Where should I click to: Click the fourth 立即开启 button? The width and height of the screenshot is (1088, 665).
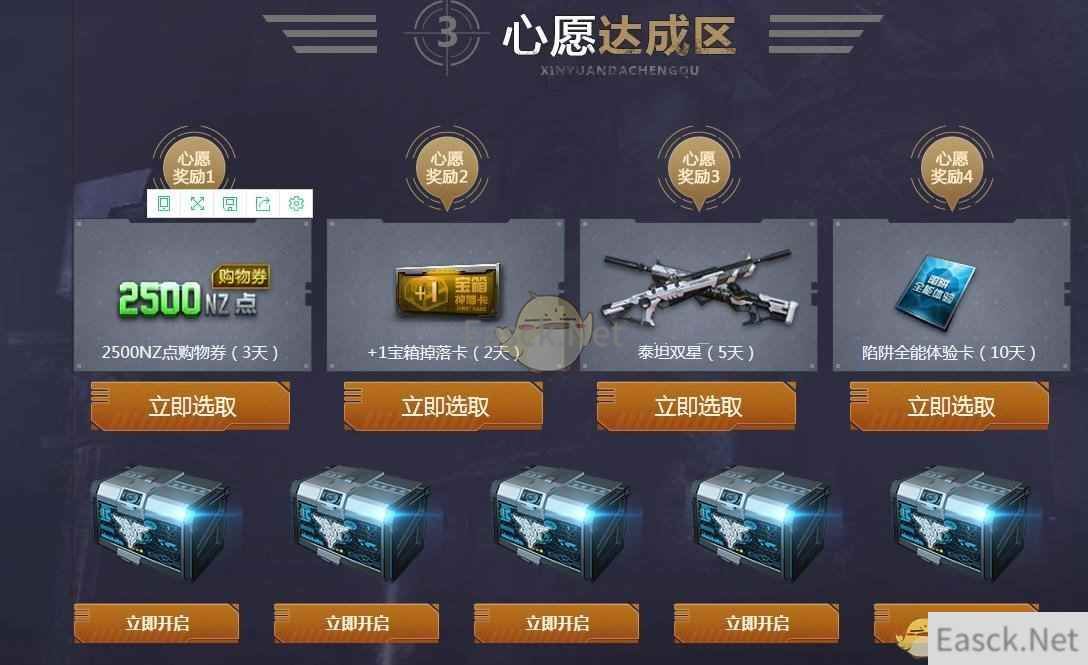pyautogui.click(x=756, y=623)
